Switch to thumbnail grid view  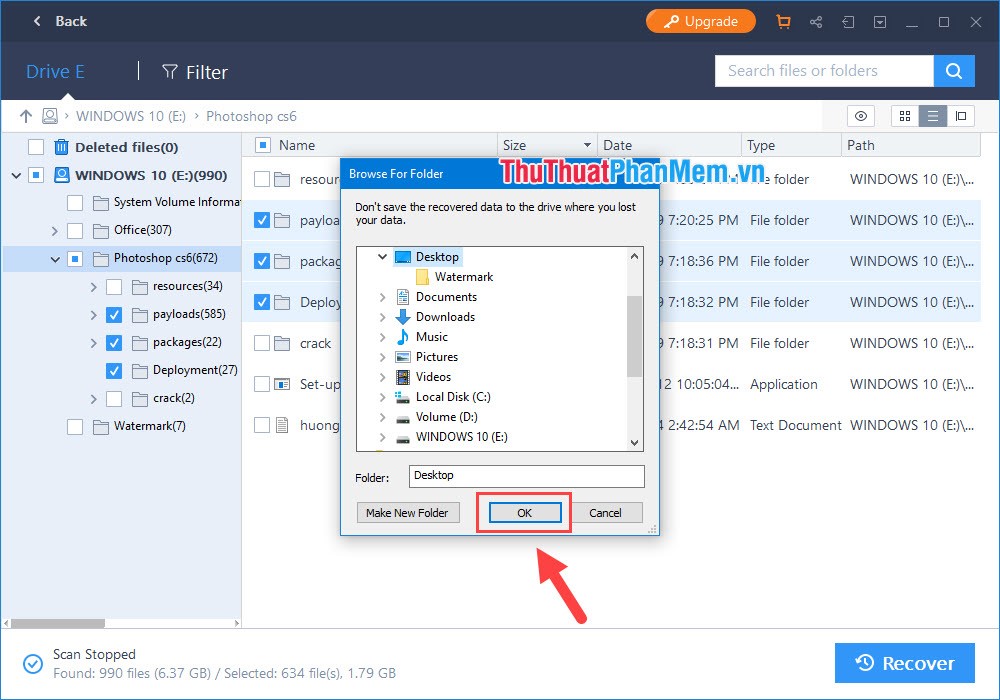(904, 116)
